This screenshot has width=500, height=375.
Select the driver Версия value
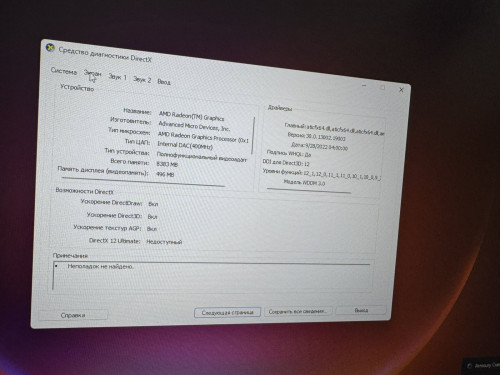(x=326, y=137)
